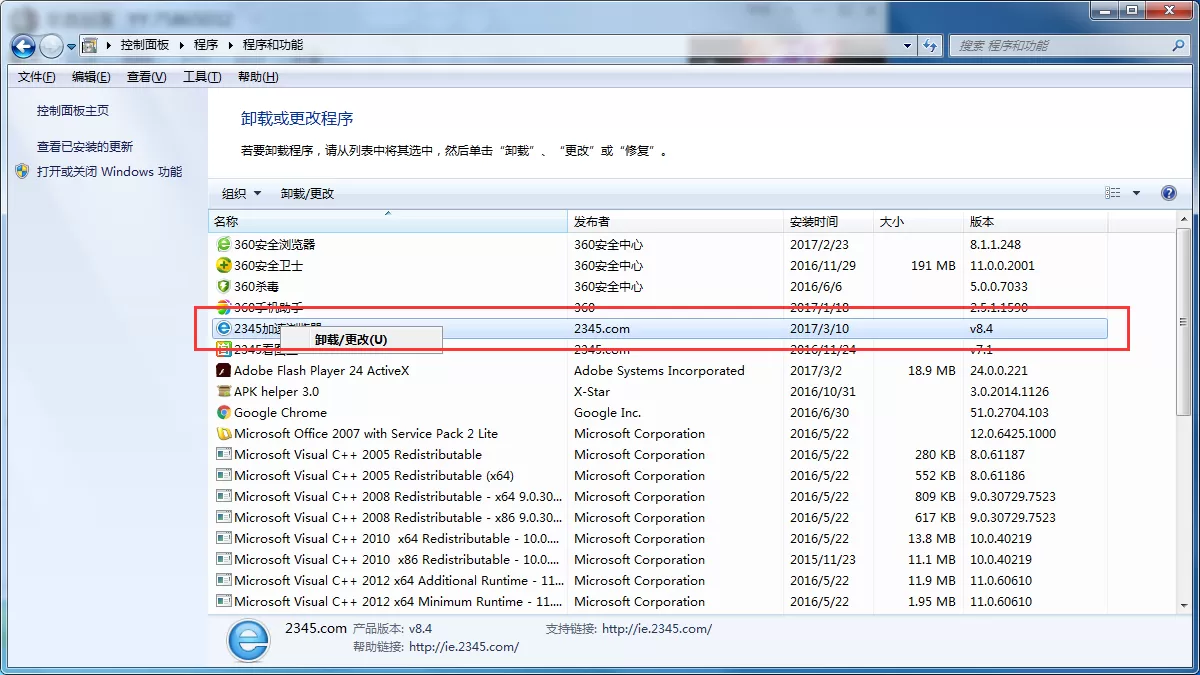Click the Microsoft Office 2007 program icon
Screen dimensions: 1200x675
(224, 434)
